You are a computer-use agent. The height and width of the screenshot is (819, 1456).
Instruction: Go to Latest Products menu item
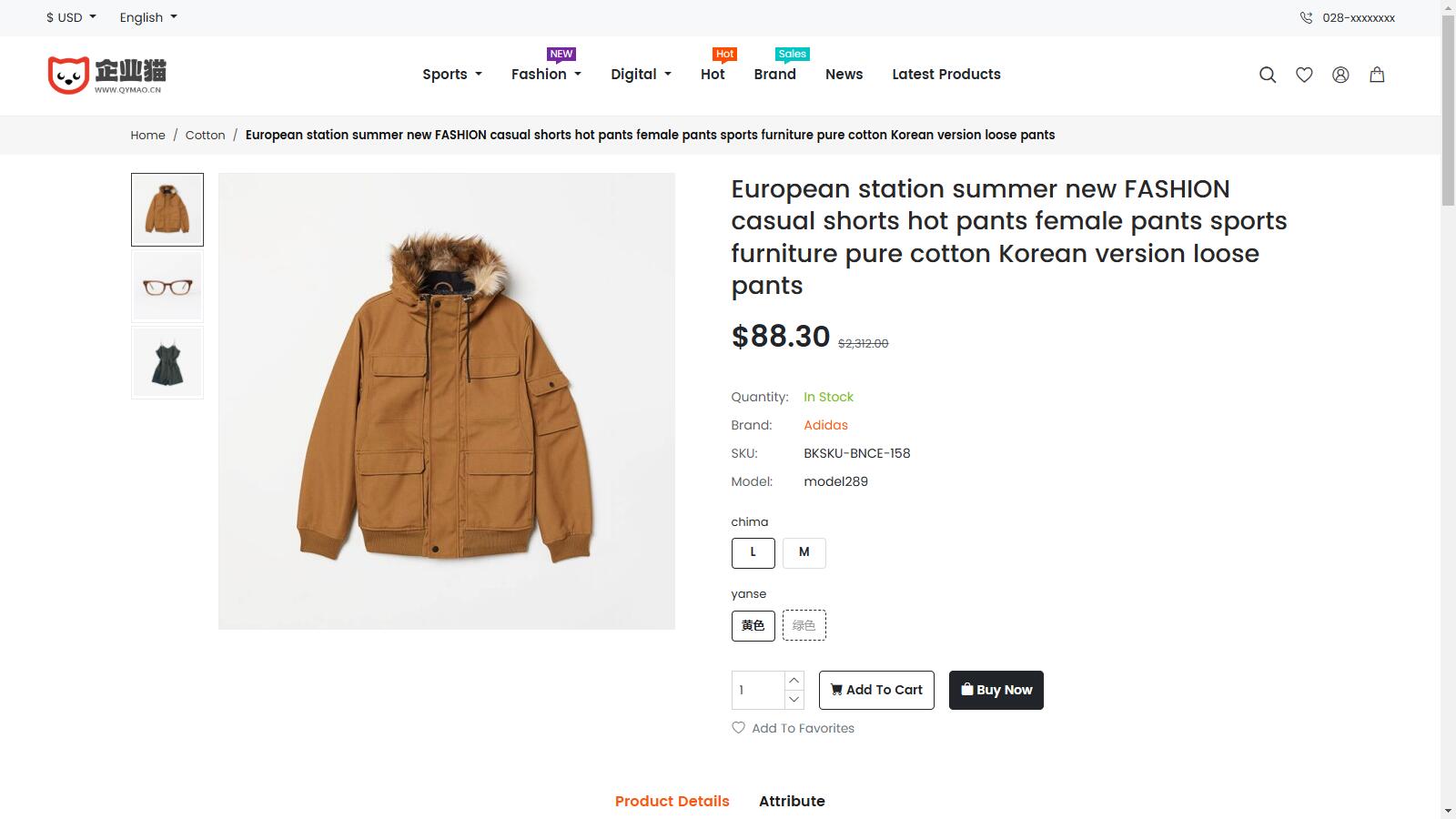[945, 75]
